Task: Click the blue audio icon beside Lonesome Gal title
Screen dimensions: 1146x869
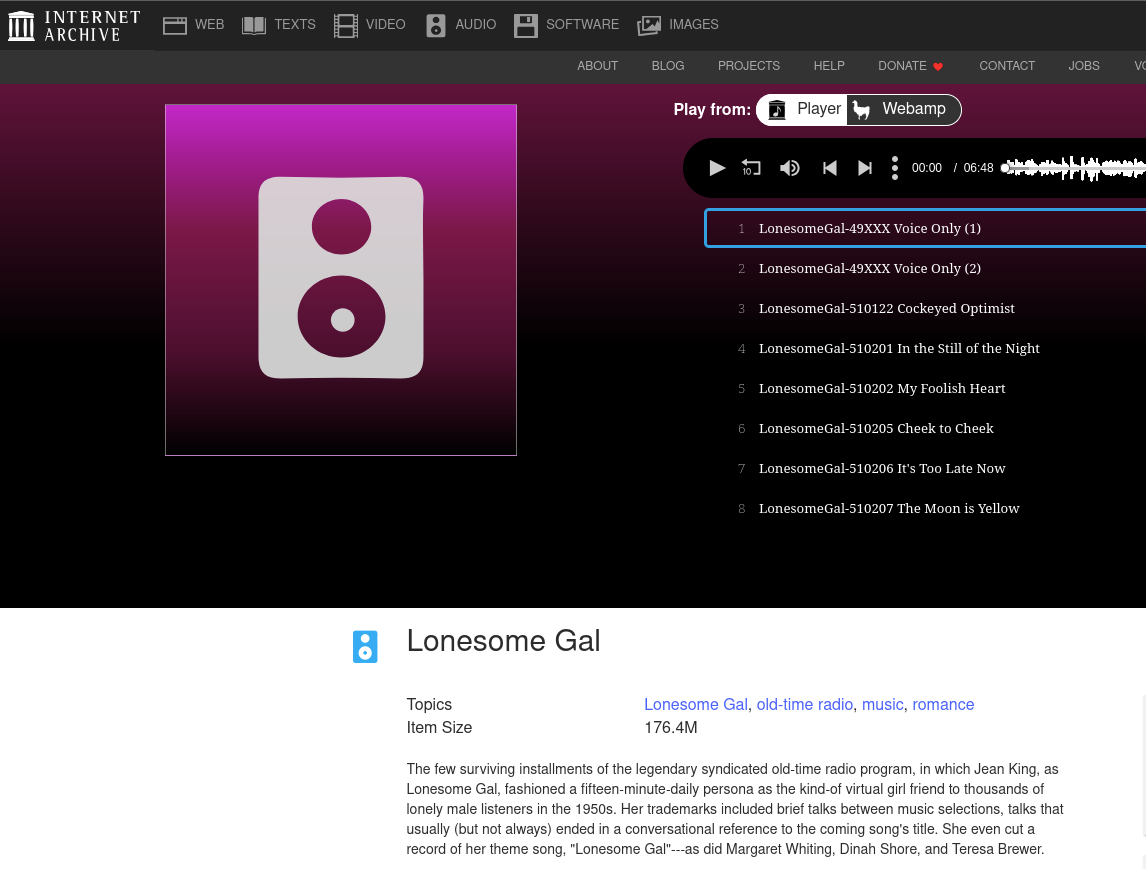Action: tap(365, 647)
